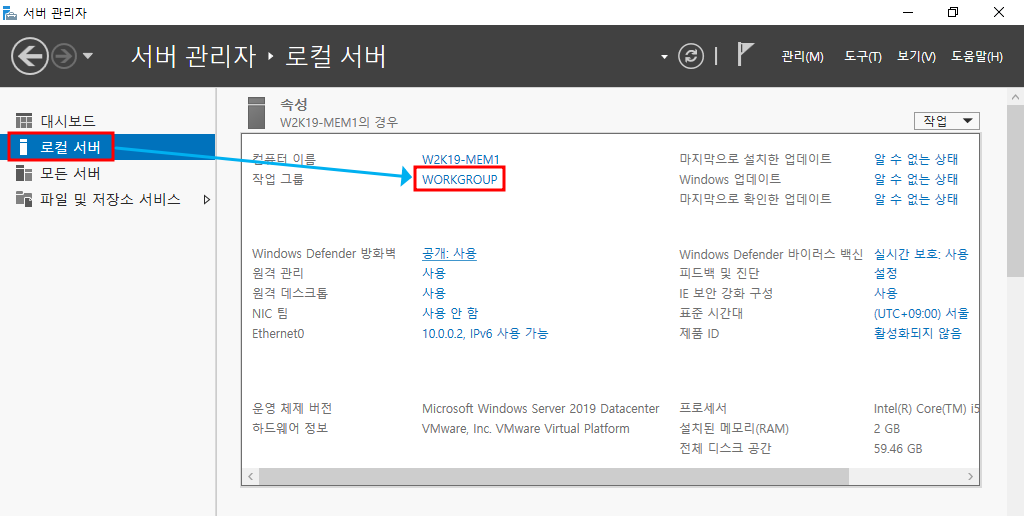Click horizontal scrollbar left arrow
The width and height of the screenshot is (1024, 516).
[249, 477]
